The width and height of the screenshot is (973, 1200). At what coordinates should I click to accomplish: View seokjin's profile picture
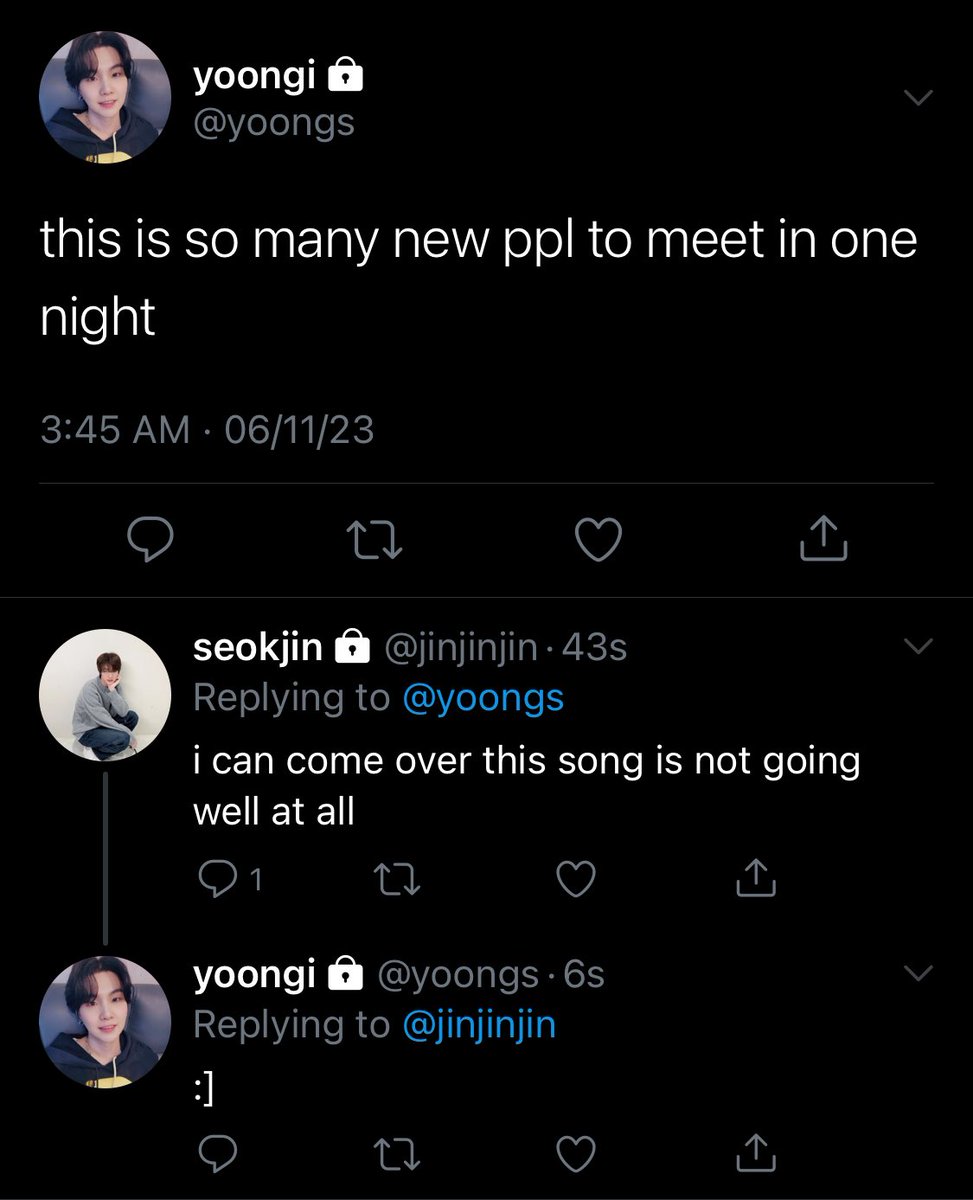tap(105, 695)
